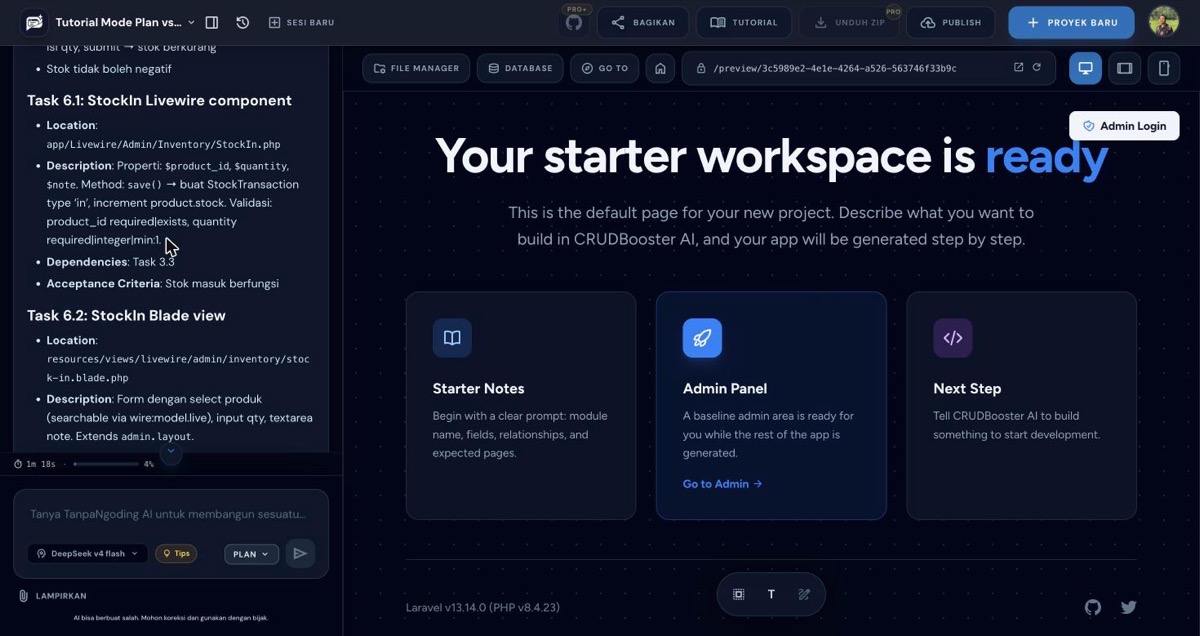1200x636 pixels.
Task: Open the GitHub PRO+ integration icon
Action: coord(574,22)
